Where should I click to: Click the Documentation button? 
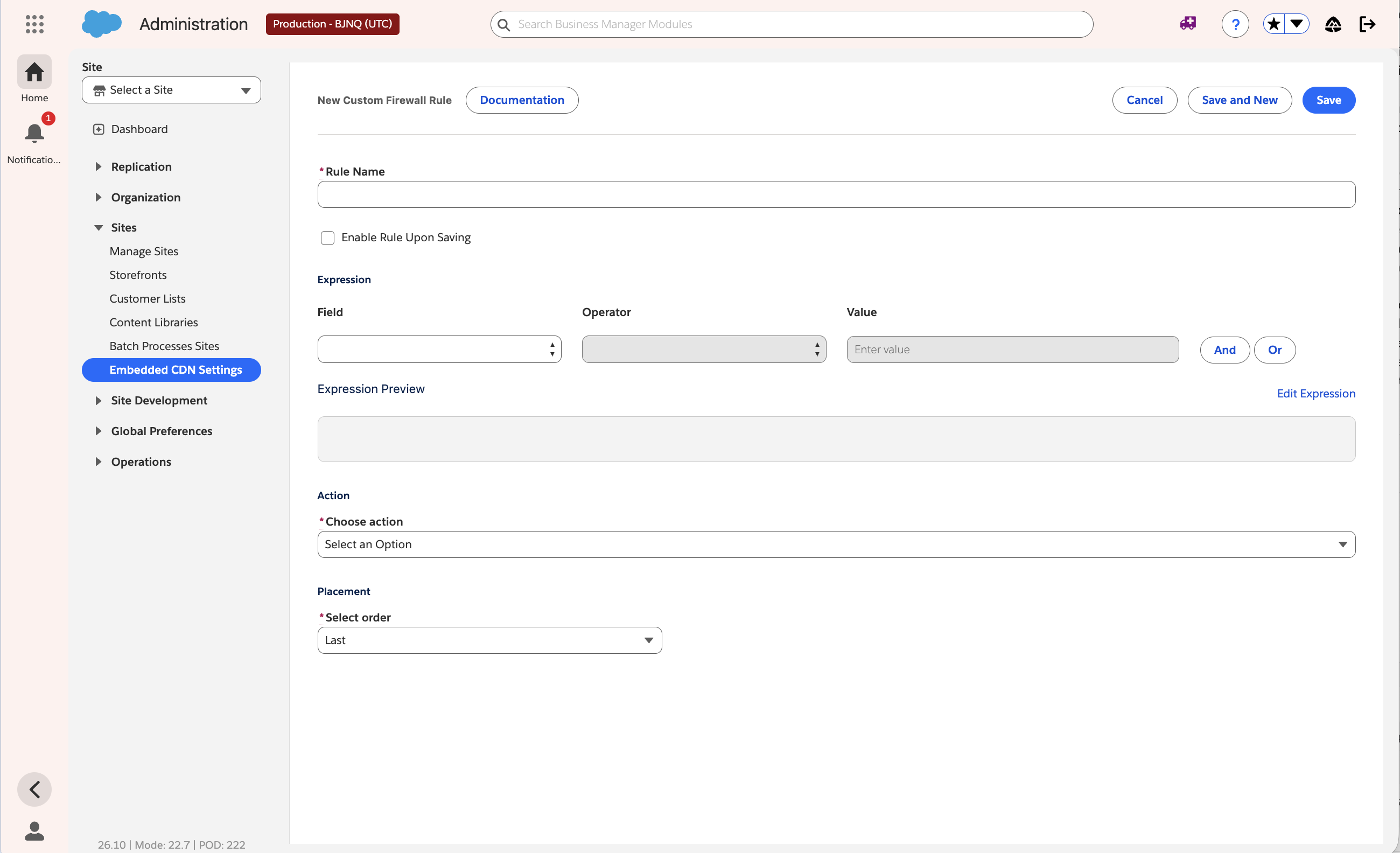522,100
